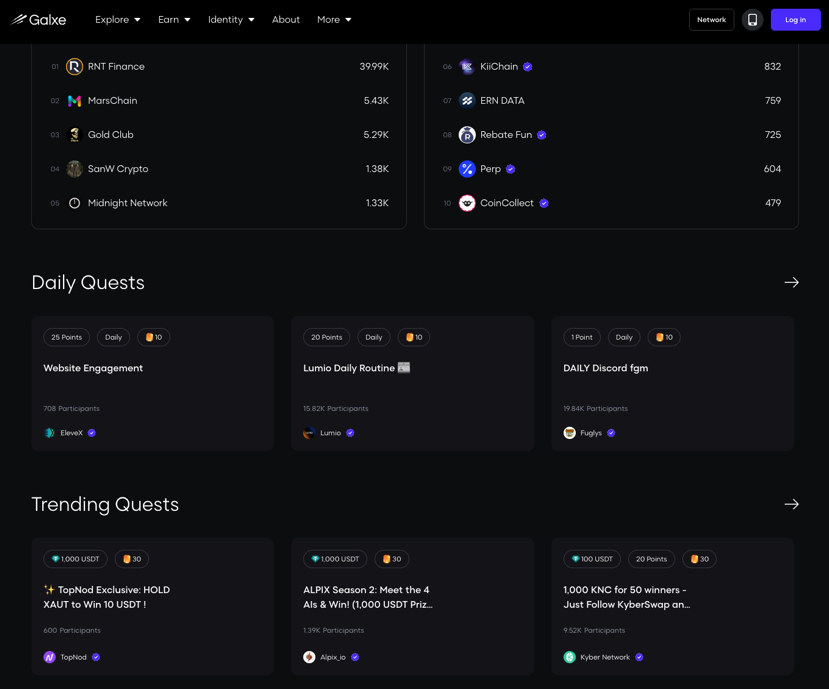Click the ElevеX space avatar icon
The image size is (829, 689).
coord(49,433)
